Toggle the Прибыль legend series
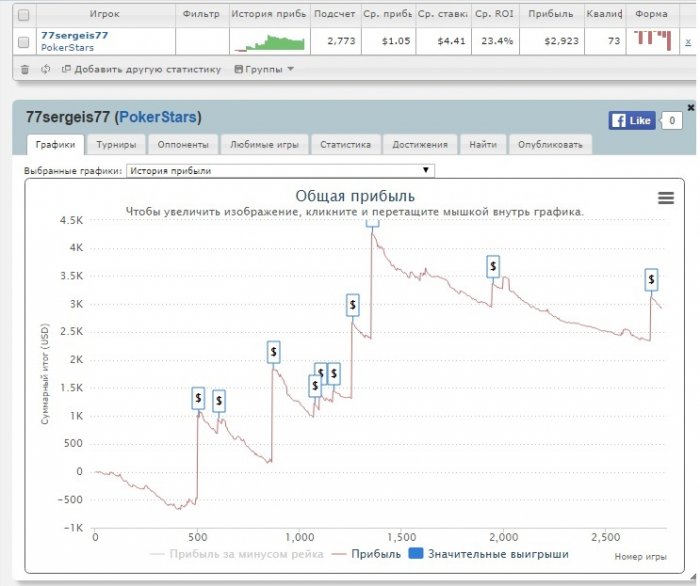The width and height of the screenshot is (700, 586). (x=367, y=554)
